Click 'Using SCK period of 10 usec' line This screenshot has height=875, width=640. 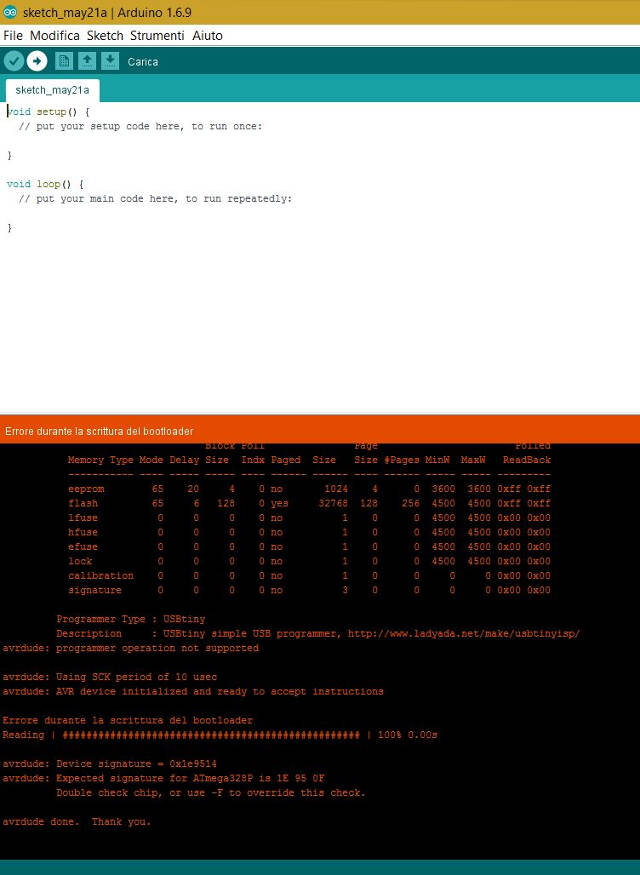pos(110,677)
